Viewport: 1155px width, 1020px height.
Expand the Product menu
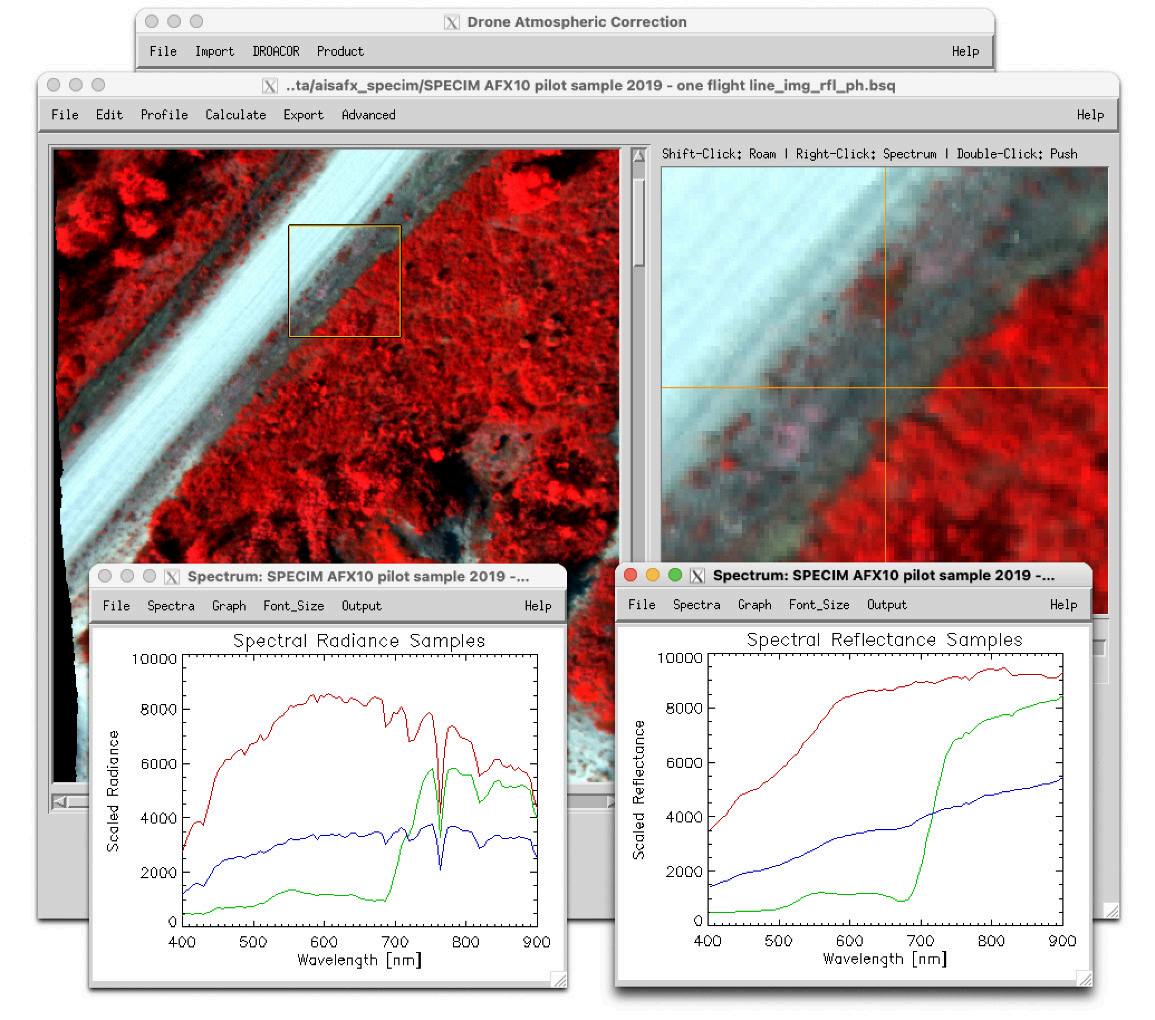[x=340, y=51]
